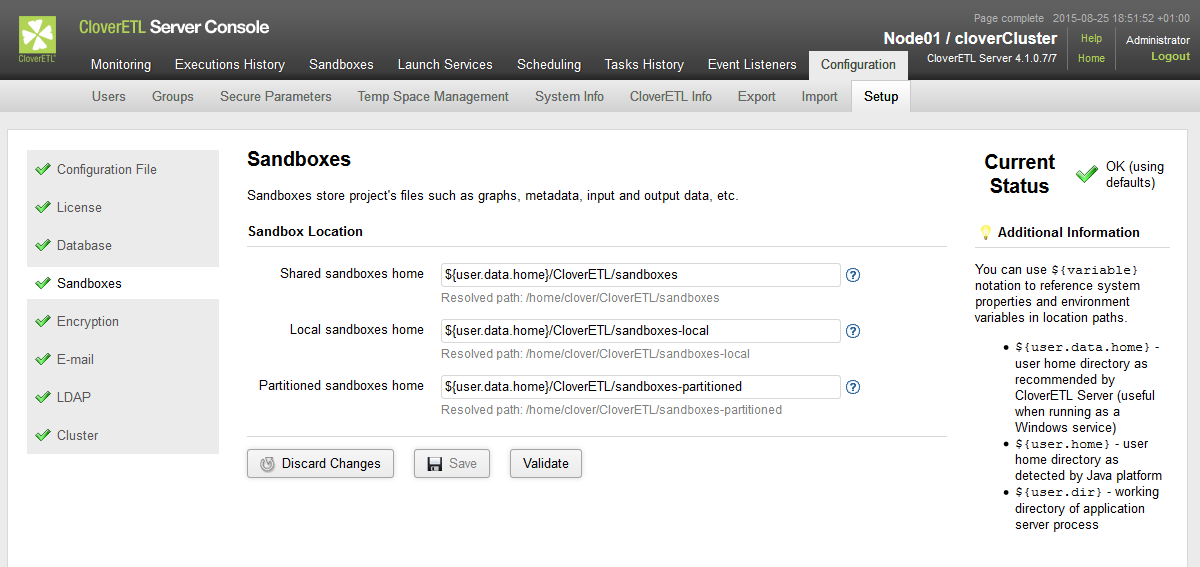Go to Secure Parameters subtab
Viewport: 1200px width, 567px height.
[x=276, y=96]
